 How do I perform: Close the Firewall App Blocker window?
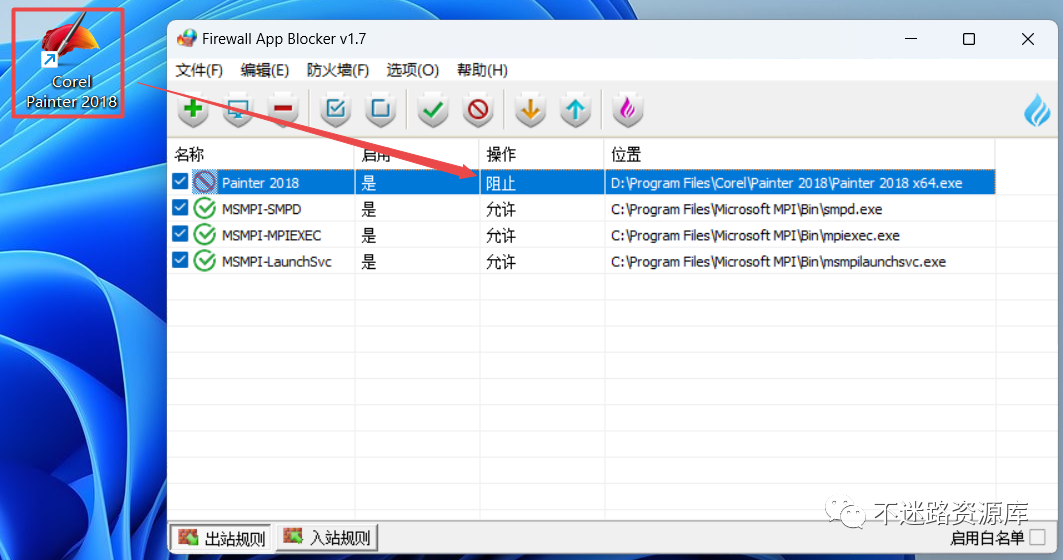tap(1028, 39)
